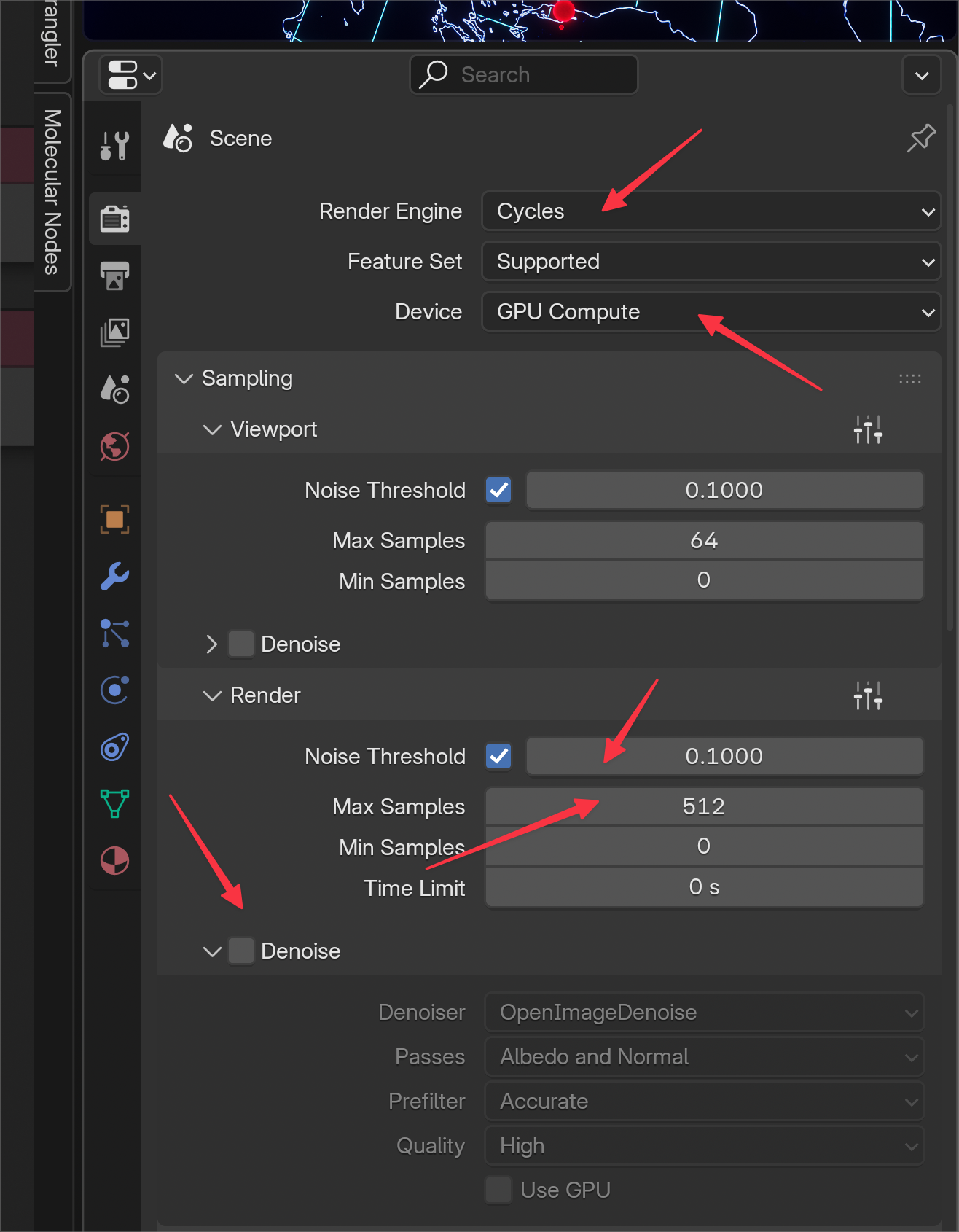Click the Time Limit field

705,887
